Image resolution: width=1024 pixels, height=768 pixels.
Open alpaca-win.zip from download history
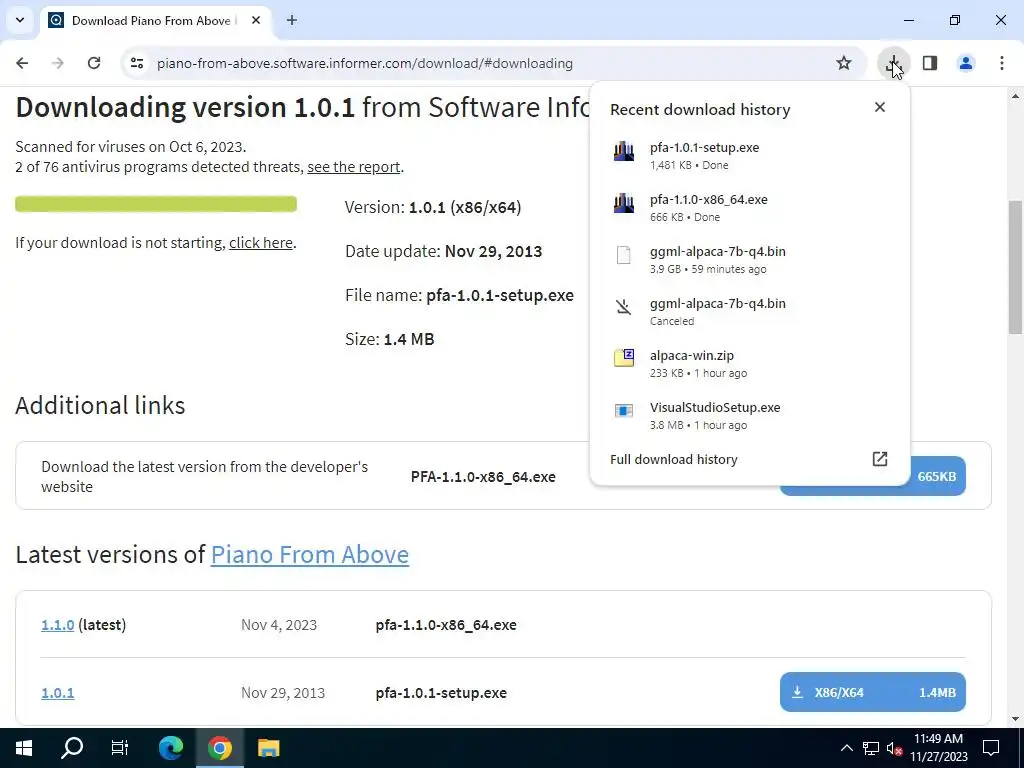coord(750,364)
